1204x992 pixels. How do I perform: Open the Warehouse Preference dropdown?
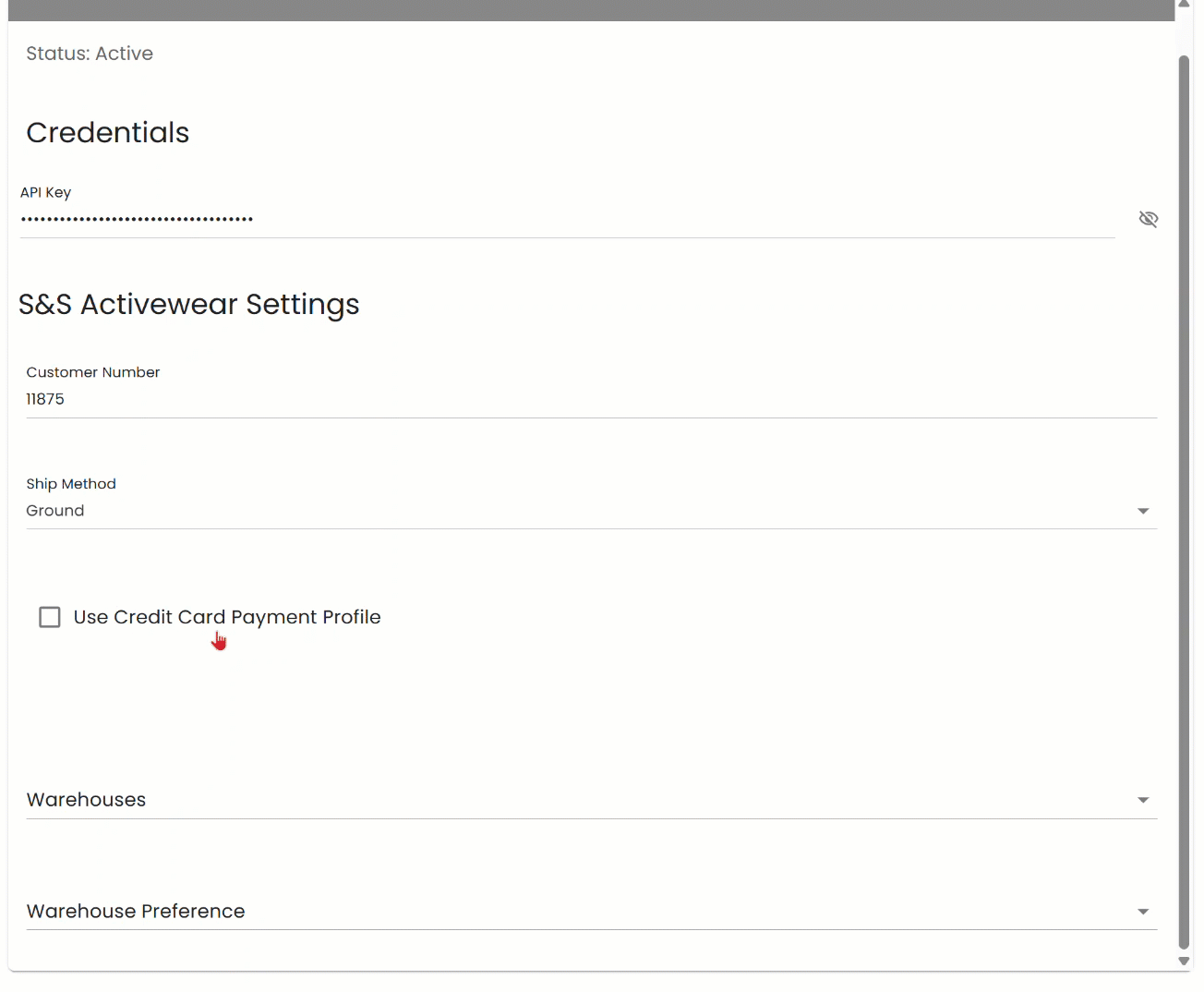pyautogui.click(x=591, y=912)
